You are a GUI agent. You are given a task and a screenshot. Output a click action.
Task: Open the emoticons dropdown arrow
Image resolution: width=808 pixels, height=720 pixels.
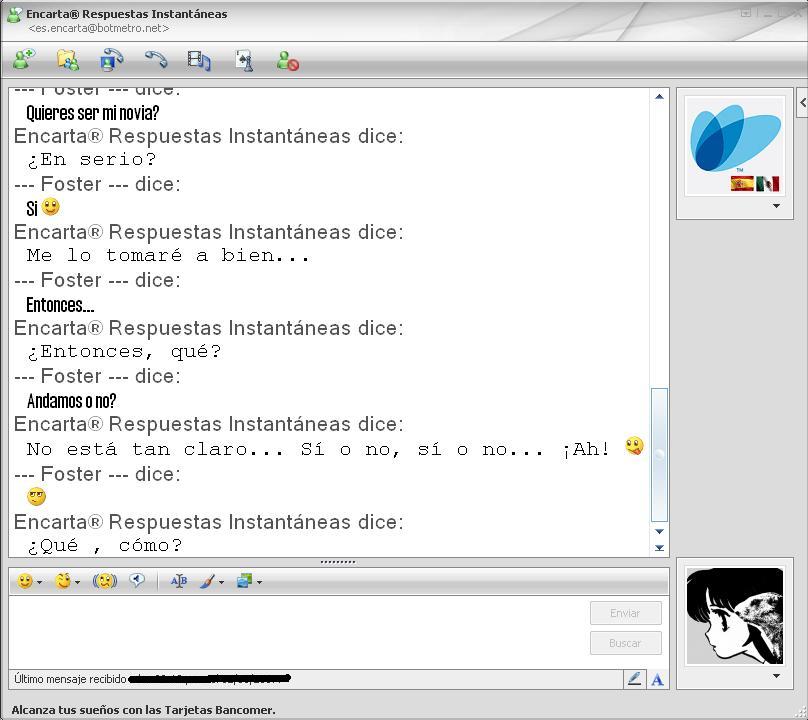click(x=40, y=582)
